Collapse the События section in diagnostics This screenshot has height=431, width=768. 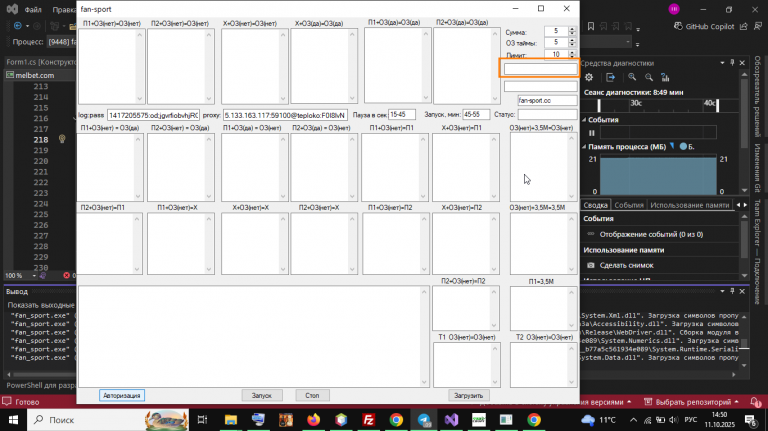pos(584,120)
